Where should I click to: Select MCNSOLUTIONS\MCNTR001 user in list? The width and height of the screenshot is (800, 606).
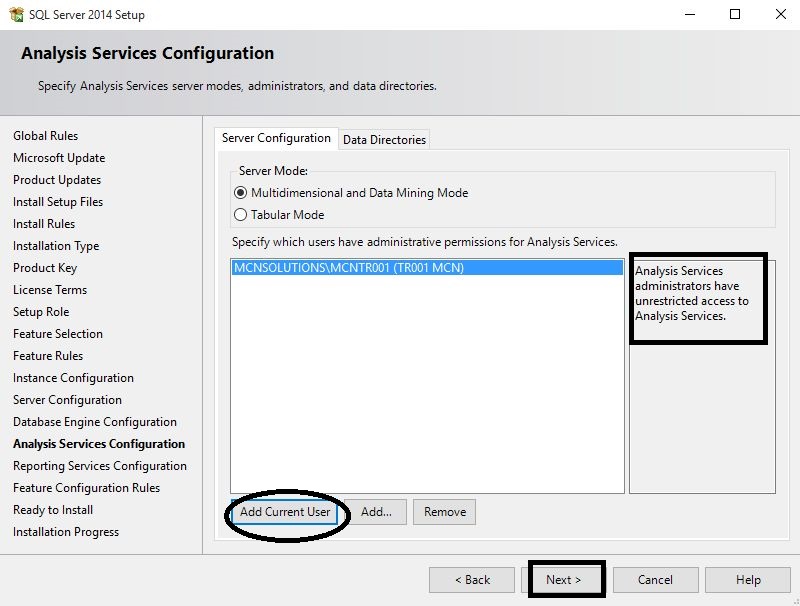coord(427,268)
